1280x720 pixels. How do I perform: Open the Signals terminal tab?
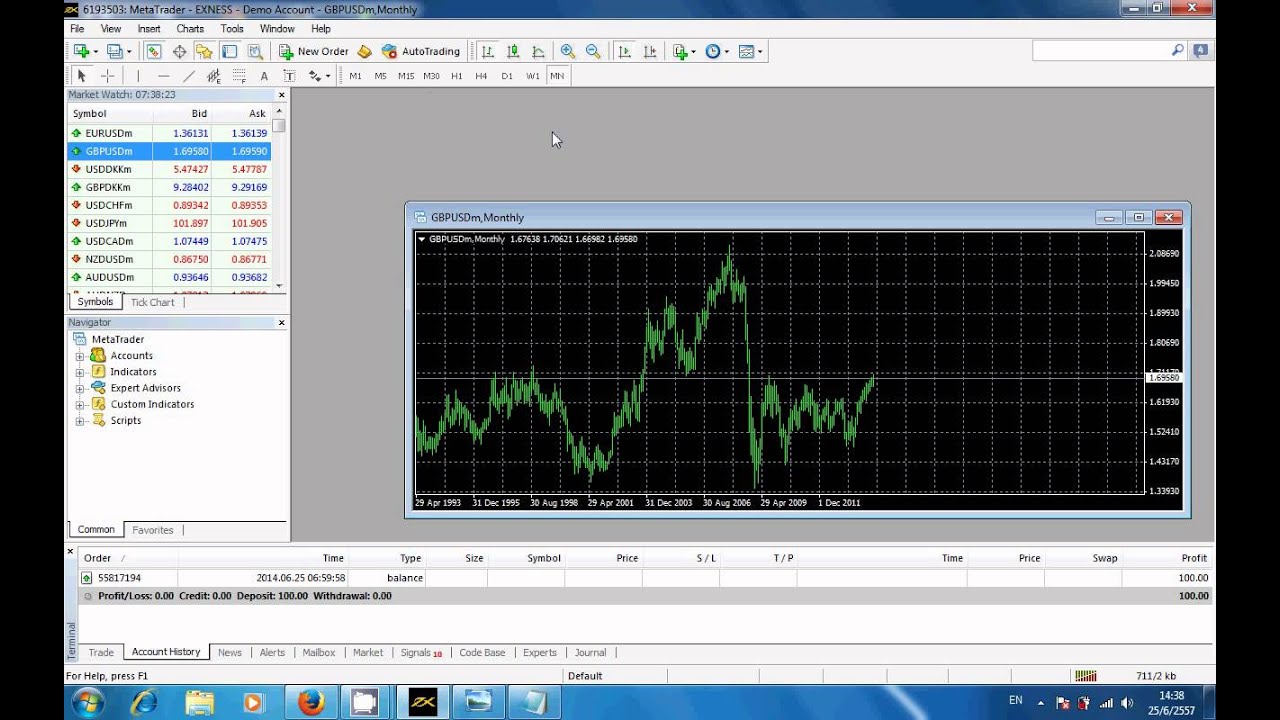tap(421, 652)
